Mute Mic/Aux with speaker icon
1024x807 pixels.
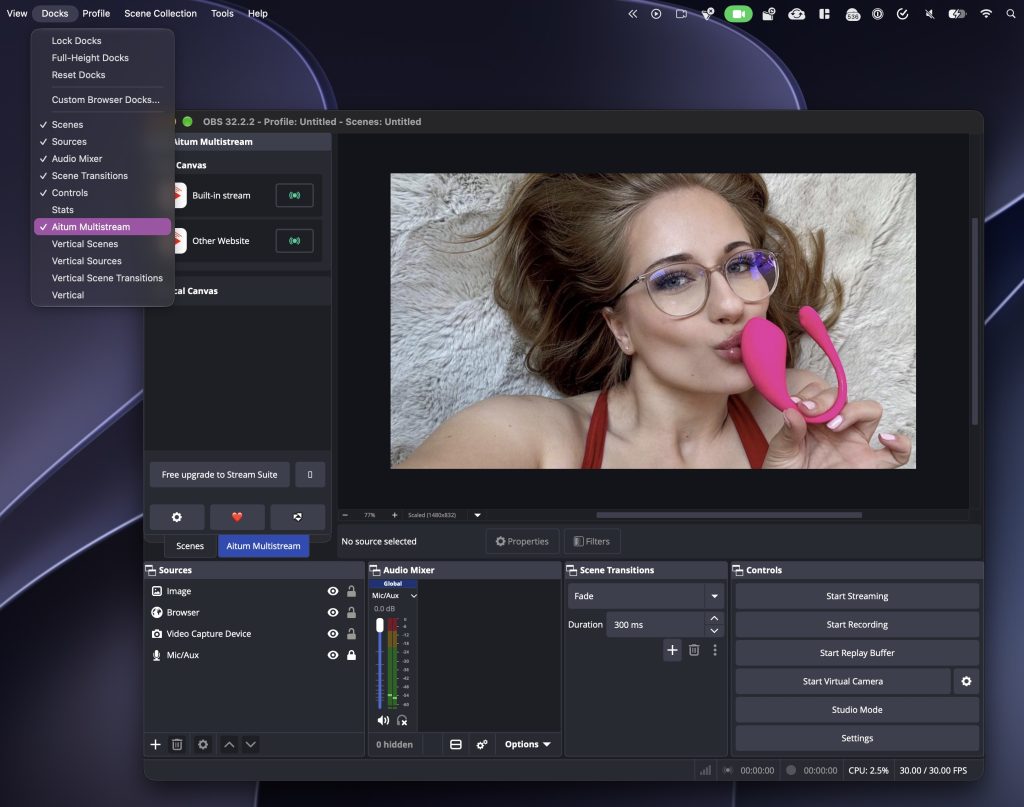tap(383, 720)
